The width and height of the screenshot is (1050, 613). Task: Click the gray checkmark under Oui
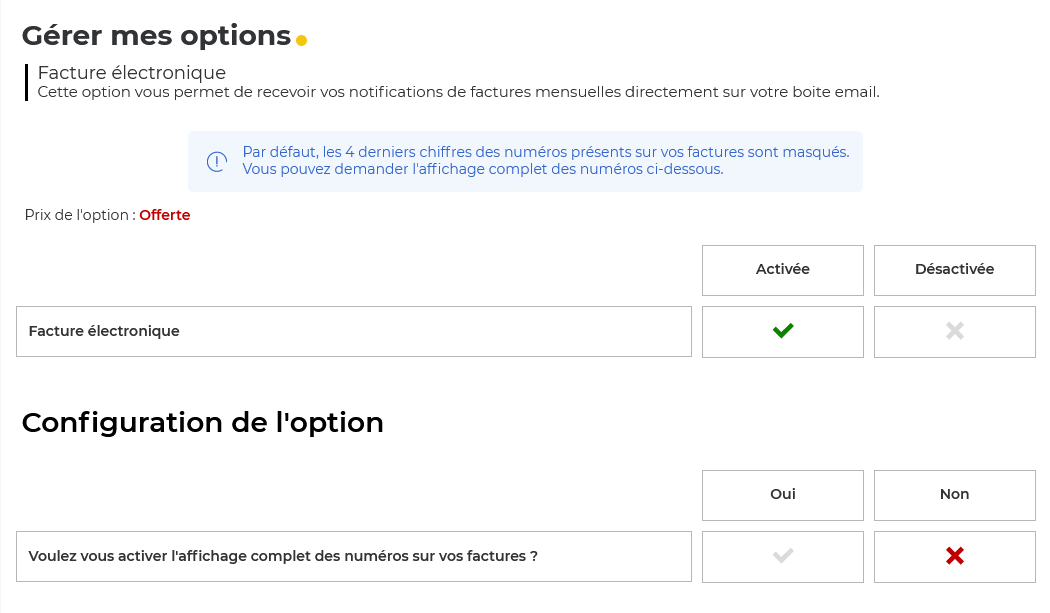[783, 556]
